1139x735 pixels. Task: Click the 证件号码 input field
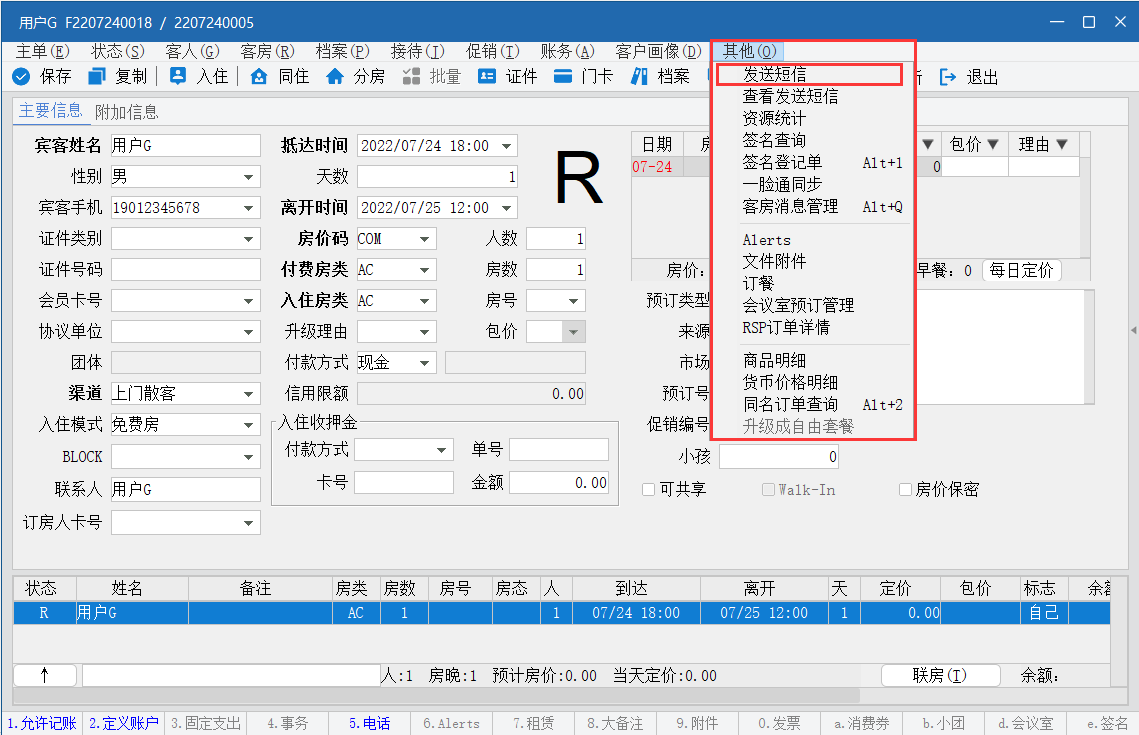(x=185, y=270)
